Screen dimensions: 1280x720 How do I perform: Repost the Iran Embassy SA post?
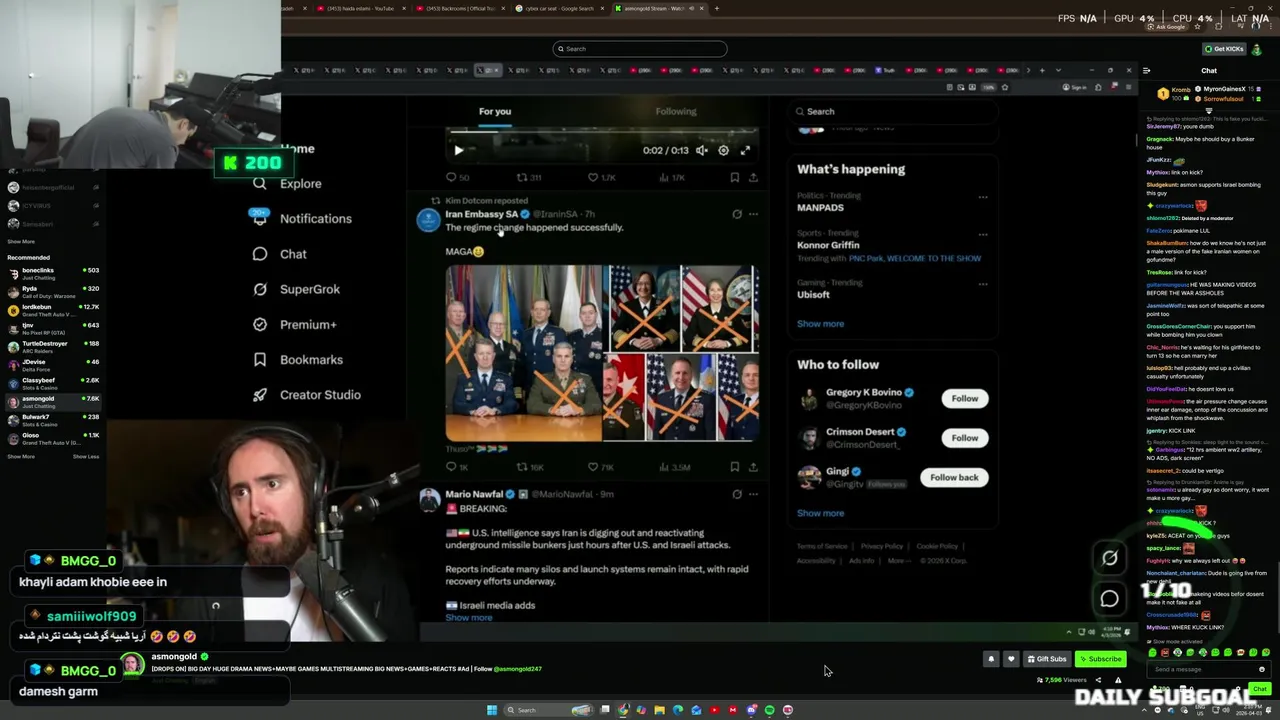coord(530,467)
